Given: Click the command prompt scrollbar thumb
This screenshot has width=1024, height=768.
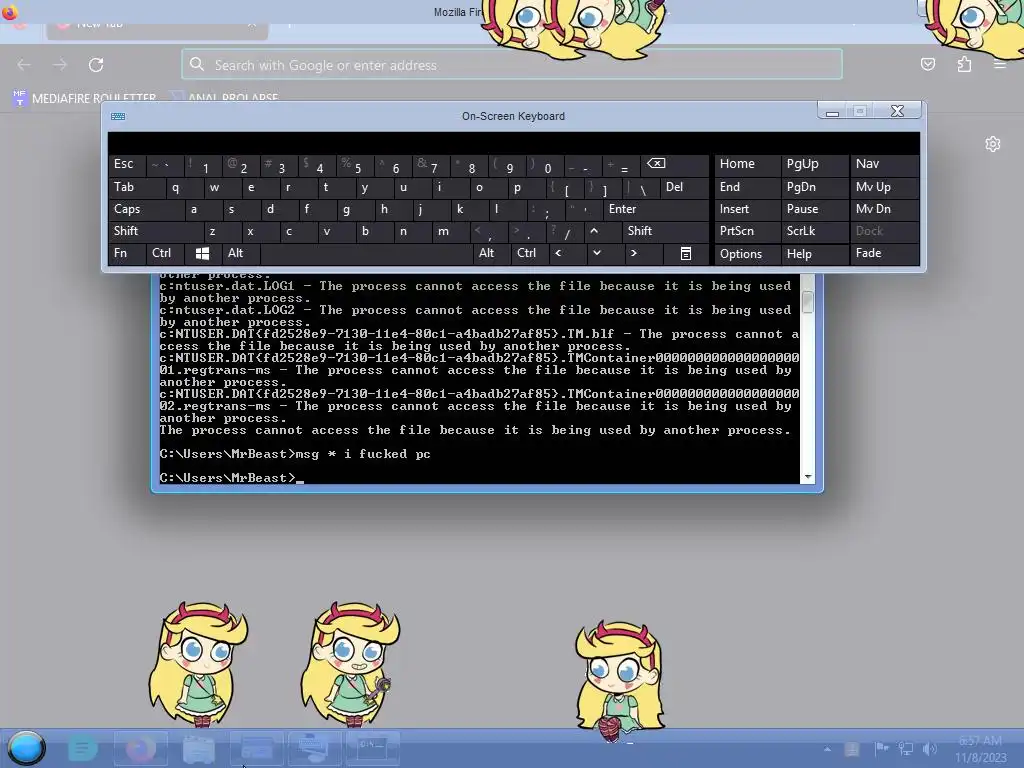Looking at the screenshot, I should pyautogui.click(x=808, y=302).
